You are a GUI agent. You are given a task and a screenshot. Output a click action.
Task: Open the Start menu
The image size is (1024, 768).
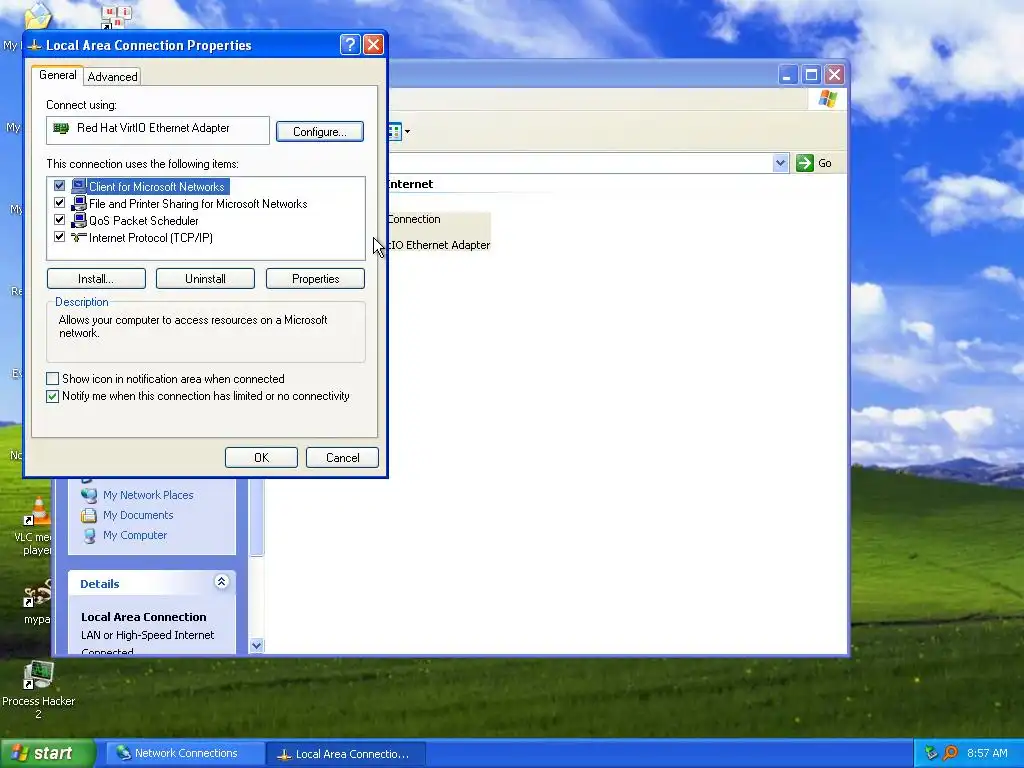tap(47, 753)
